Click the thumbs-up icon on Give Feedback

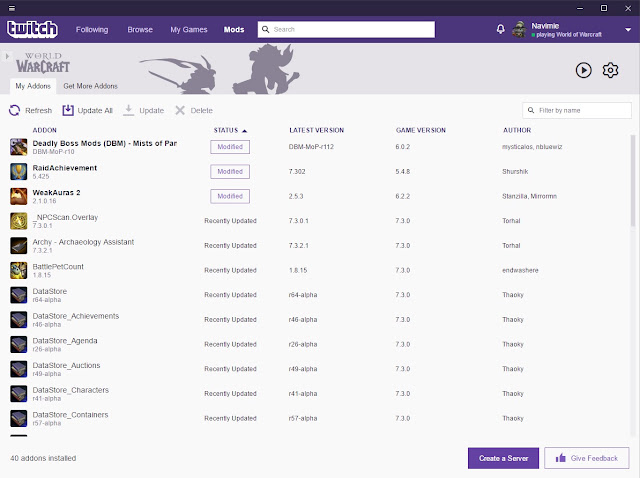(561, 458)
